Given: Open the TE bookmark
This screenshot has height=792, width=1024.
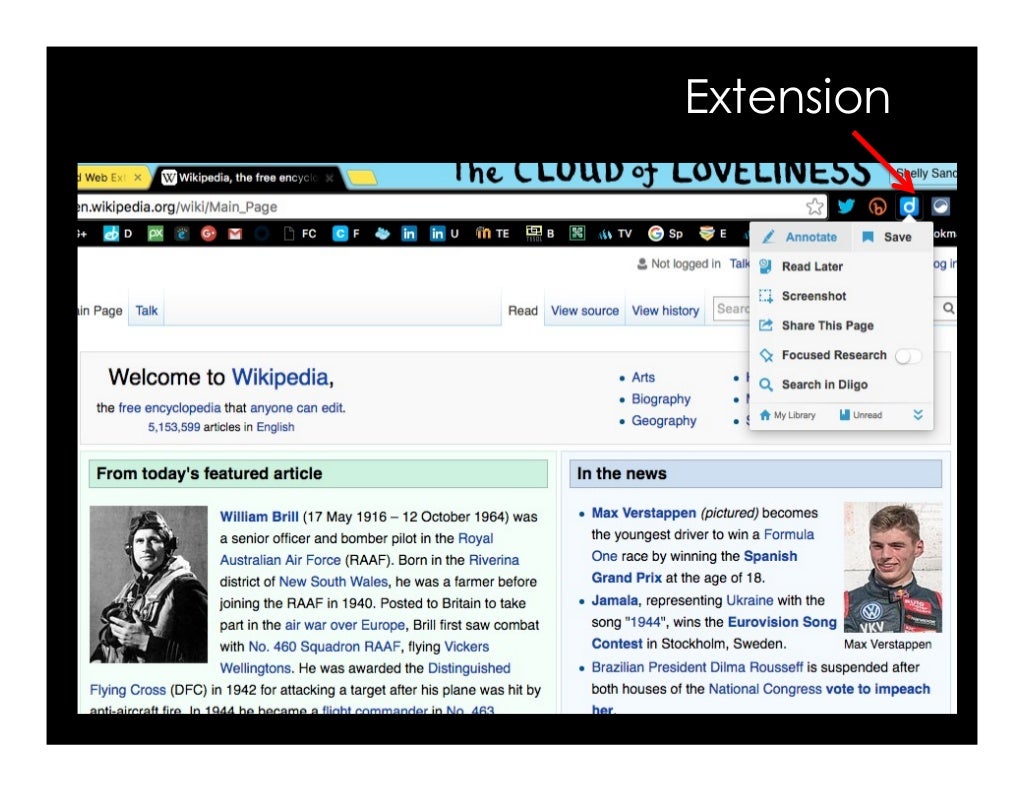Looking at the screenshot, I should pos(492,234).
